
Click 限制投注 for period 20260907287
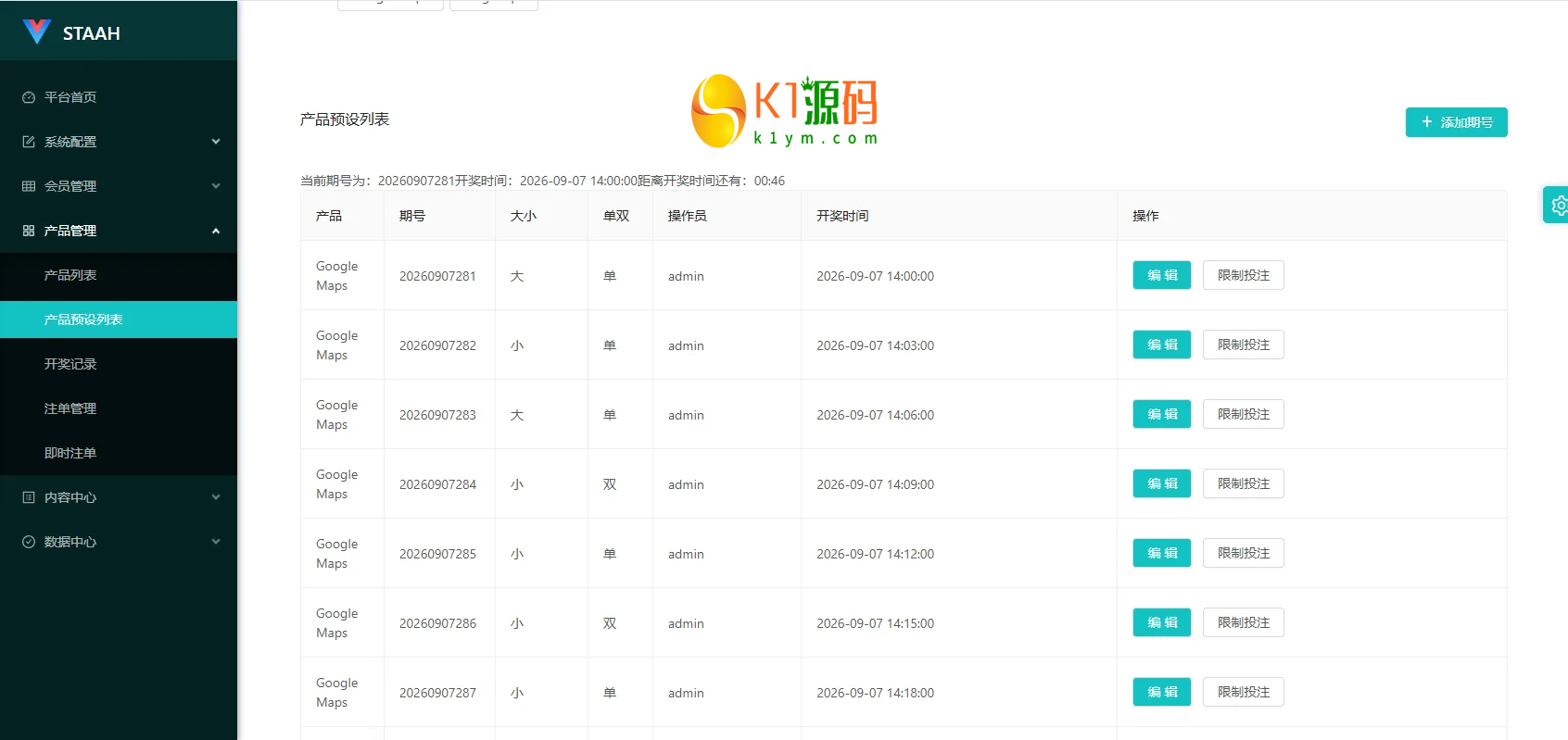point(1244,692)
